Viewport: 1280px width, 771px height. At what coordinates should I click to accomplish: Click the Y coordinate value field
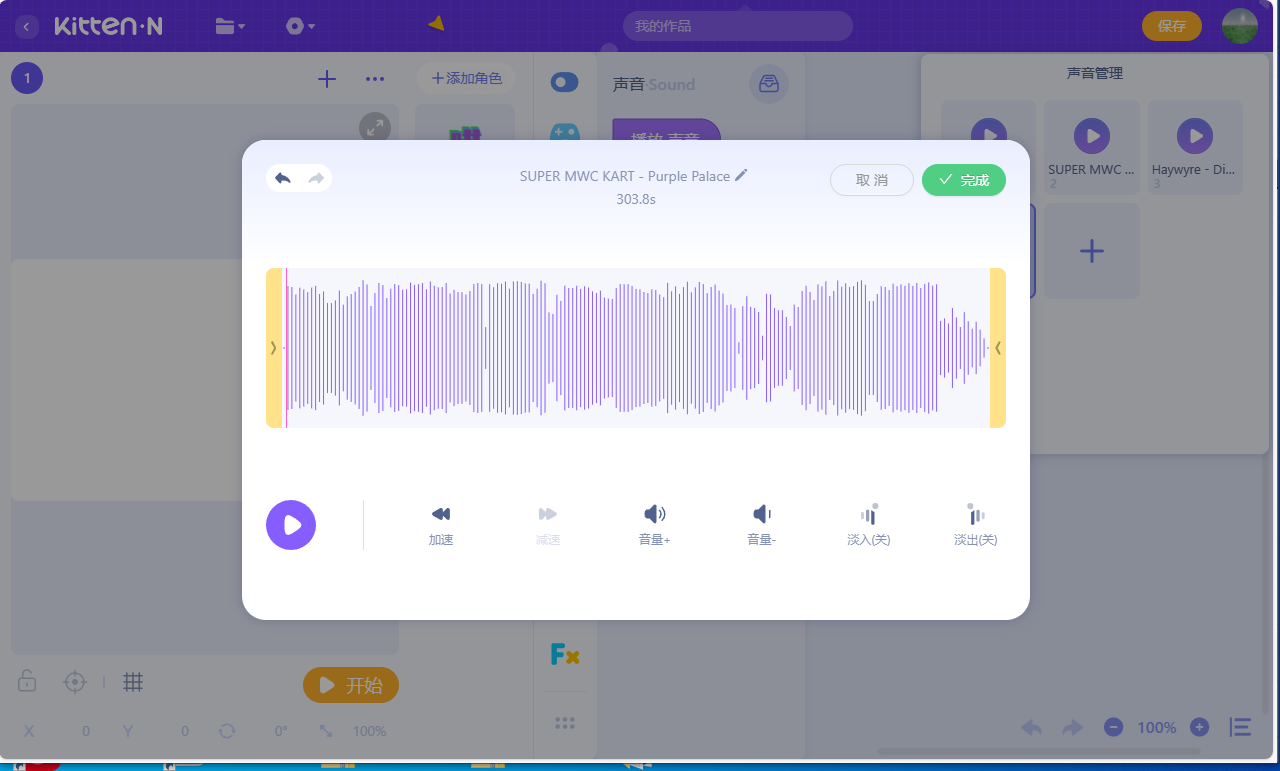tap(185, 731)
